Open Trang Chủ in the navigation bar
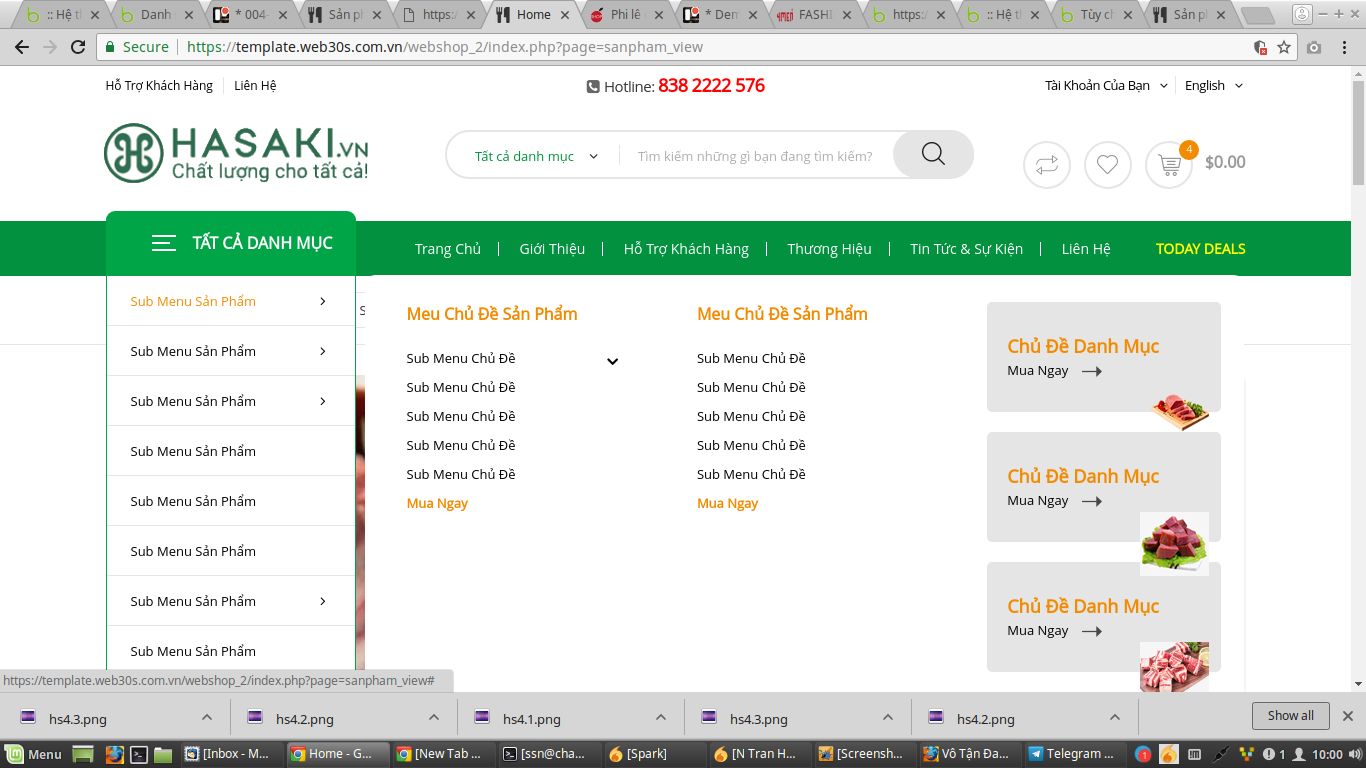Viewport: 1366px width, 768px height. 448,249
